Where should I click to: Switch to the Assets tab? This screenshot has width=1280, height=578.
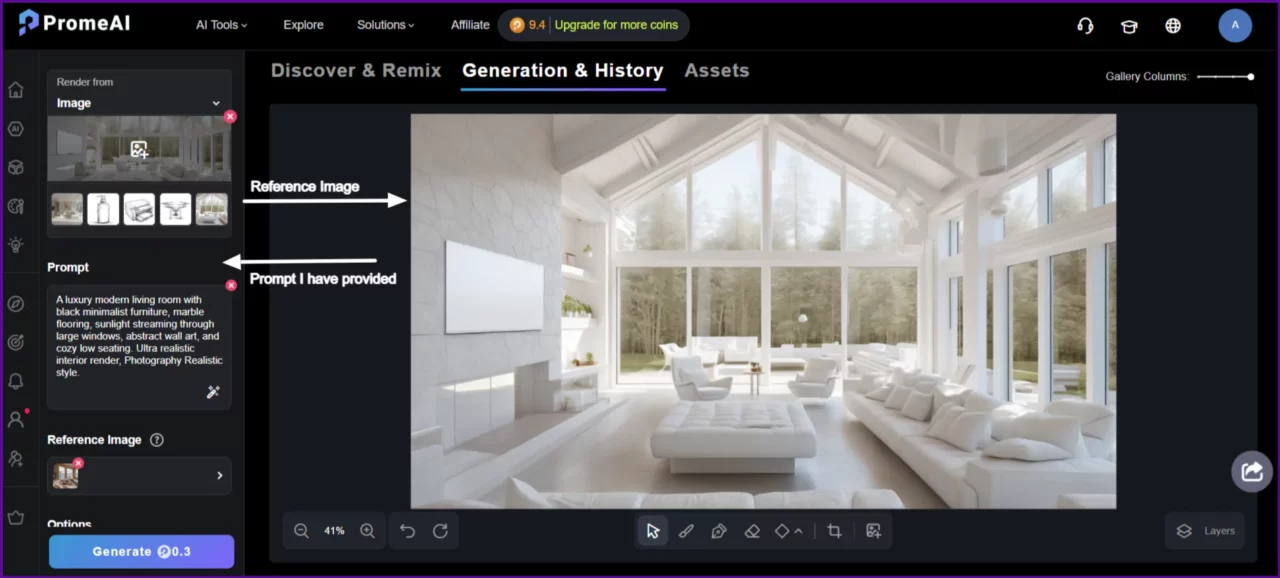717,70
